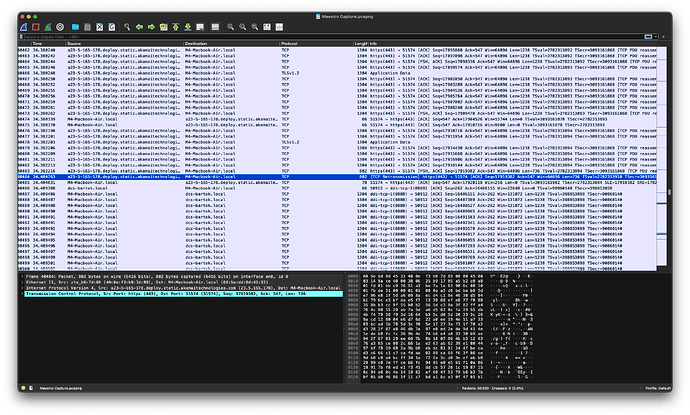Jump to the last packet using down arrow icon
The width and height of the screenshot is (690, 415).
187,27
